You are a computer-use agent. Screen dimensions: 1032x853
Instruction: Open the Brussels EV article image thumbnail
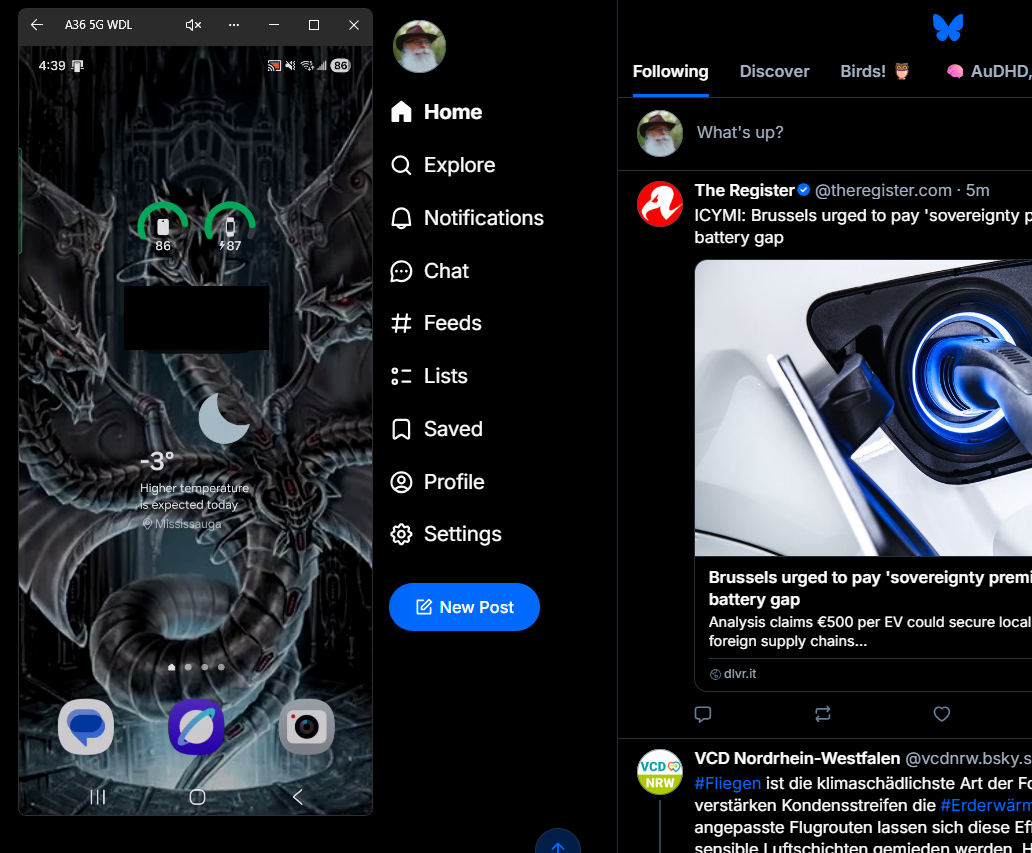pyautogui.click(x=863, y=408)
